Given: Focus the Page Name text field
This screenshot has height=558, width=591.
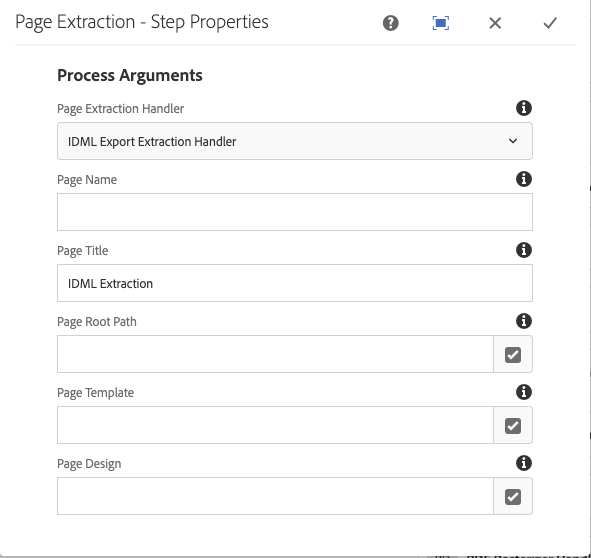Looking at the screenshot, I should 295,212.
